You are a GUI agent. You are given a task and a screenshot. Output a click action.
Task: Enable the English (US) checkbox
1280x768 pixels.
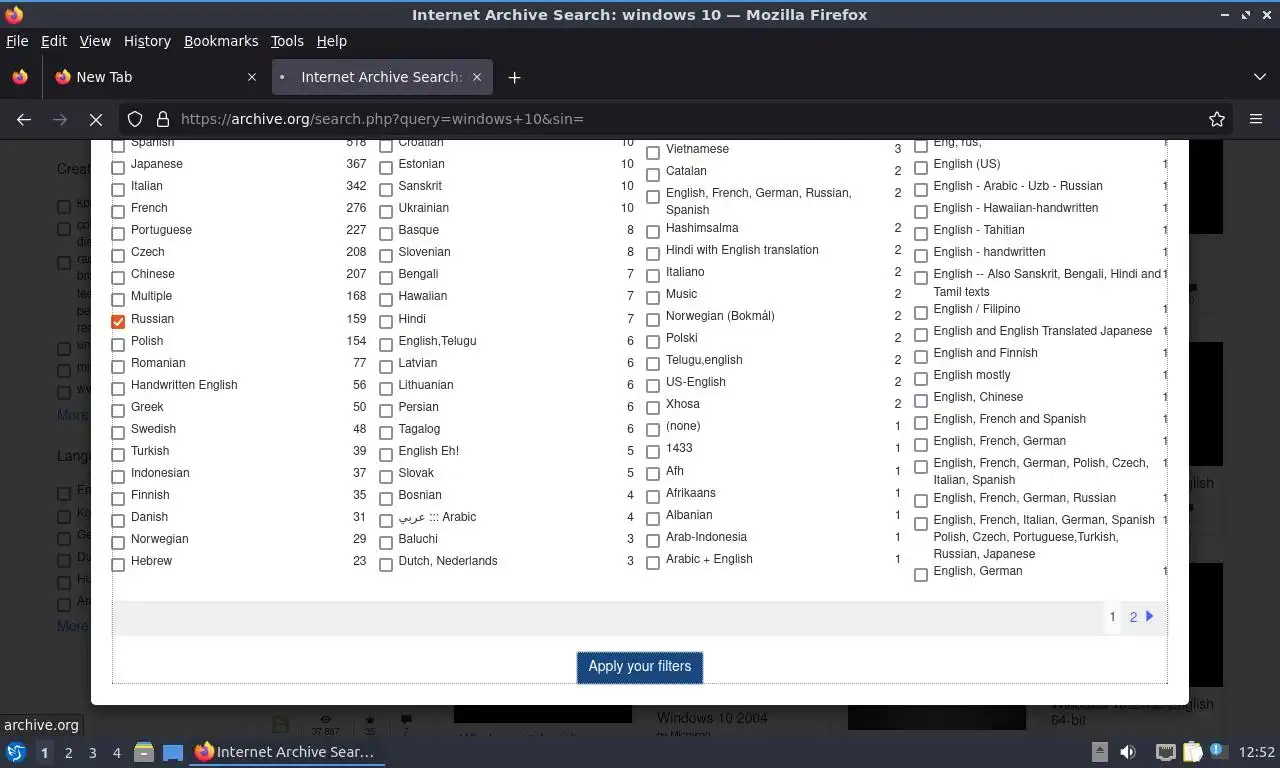pyautogui.click(x=921, y=167)
